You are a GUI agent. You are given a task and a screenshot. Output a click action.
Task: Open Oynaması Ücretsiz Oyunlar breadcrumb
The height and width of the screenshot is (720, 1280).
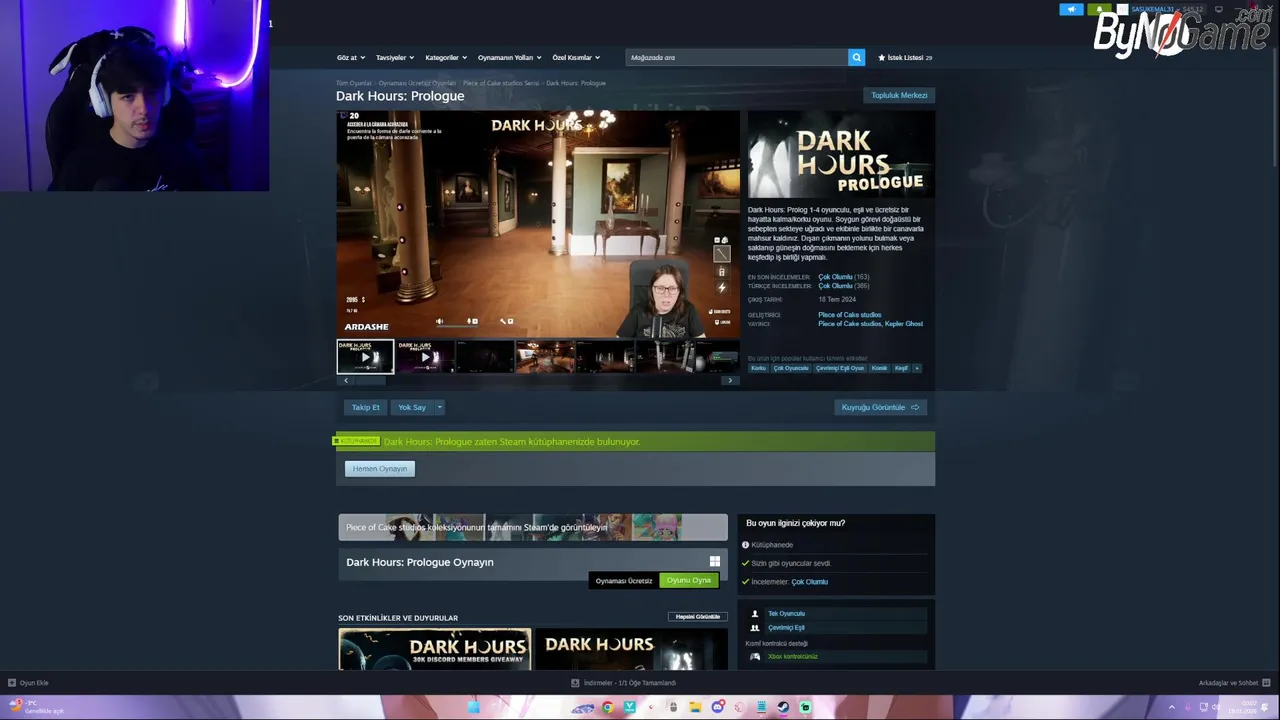click(x=417, y=83)
